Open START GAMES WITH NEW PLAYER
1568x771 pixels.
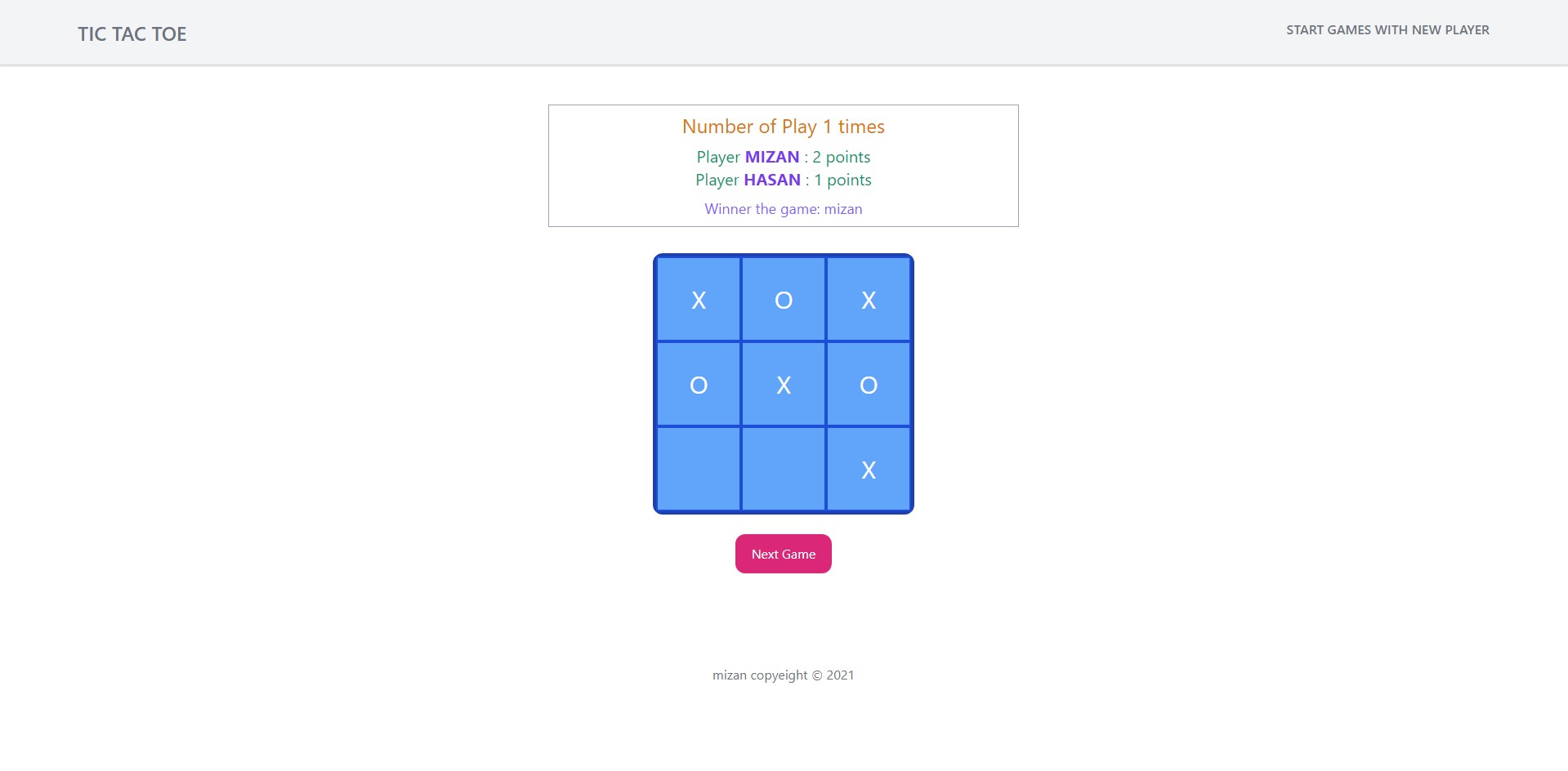1387,29
